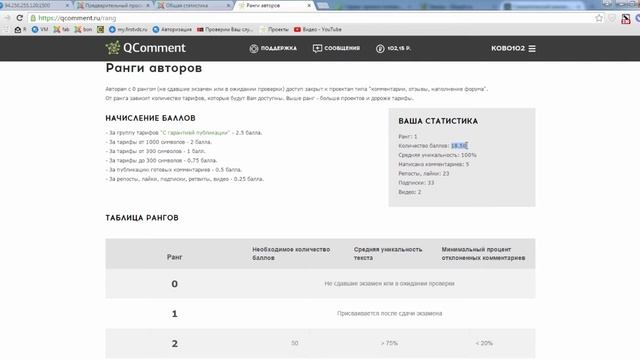Click rank 2 in the ranks table
This screenshot has height=360, width=640.
point(174,344)
